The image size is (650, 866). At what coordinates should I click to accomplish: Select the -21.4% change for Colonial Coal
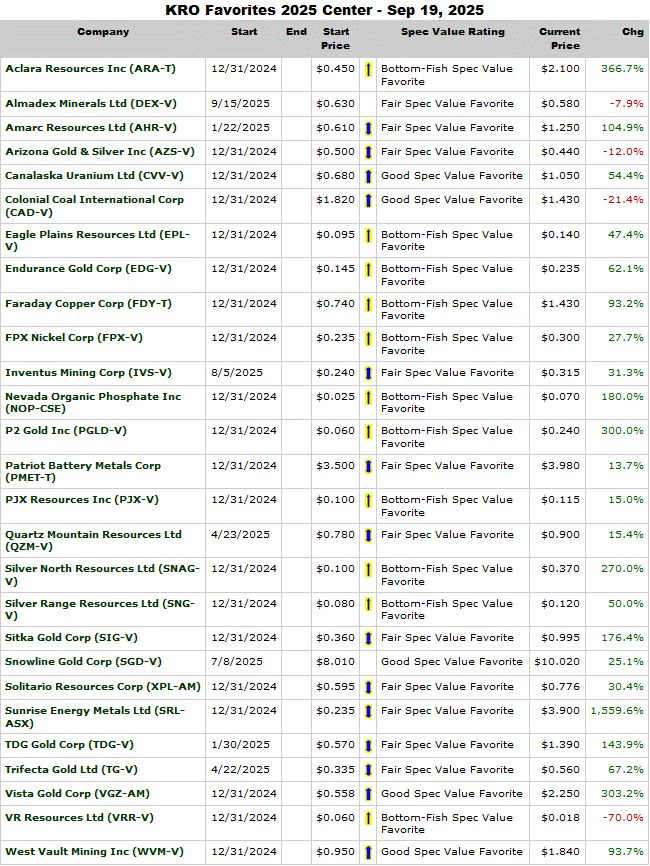click(623, 199)
